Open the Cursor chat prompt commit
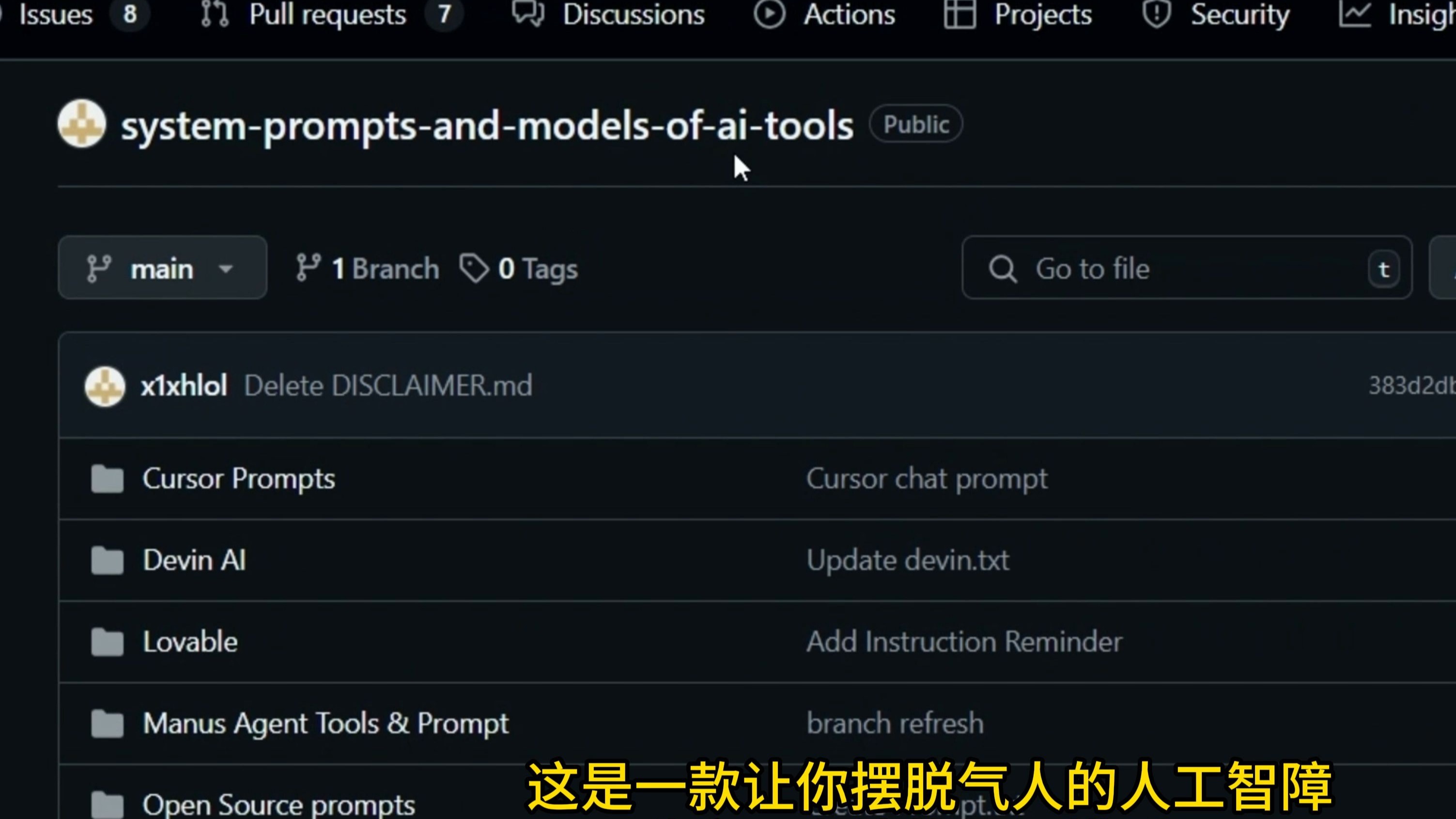Screen dimensions: 1456x819 pyautogui.click(x=927, y=479)
